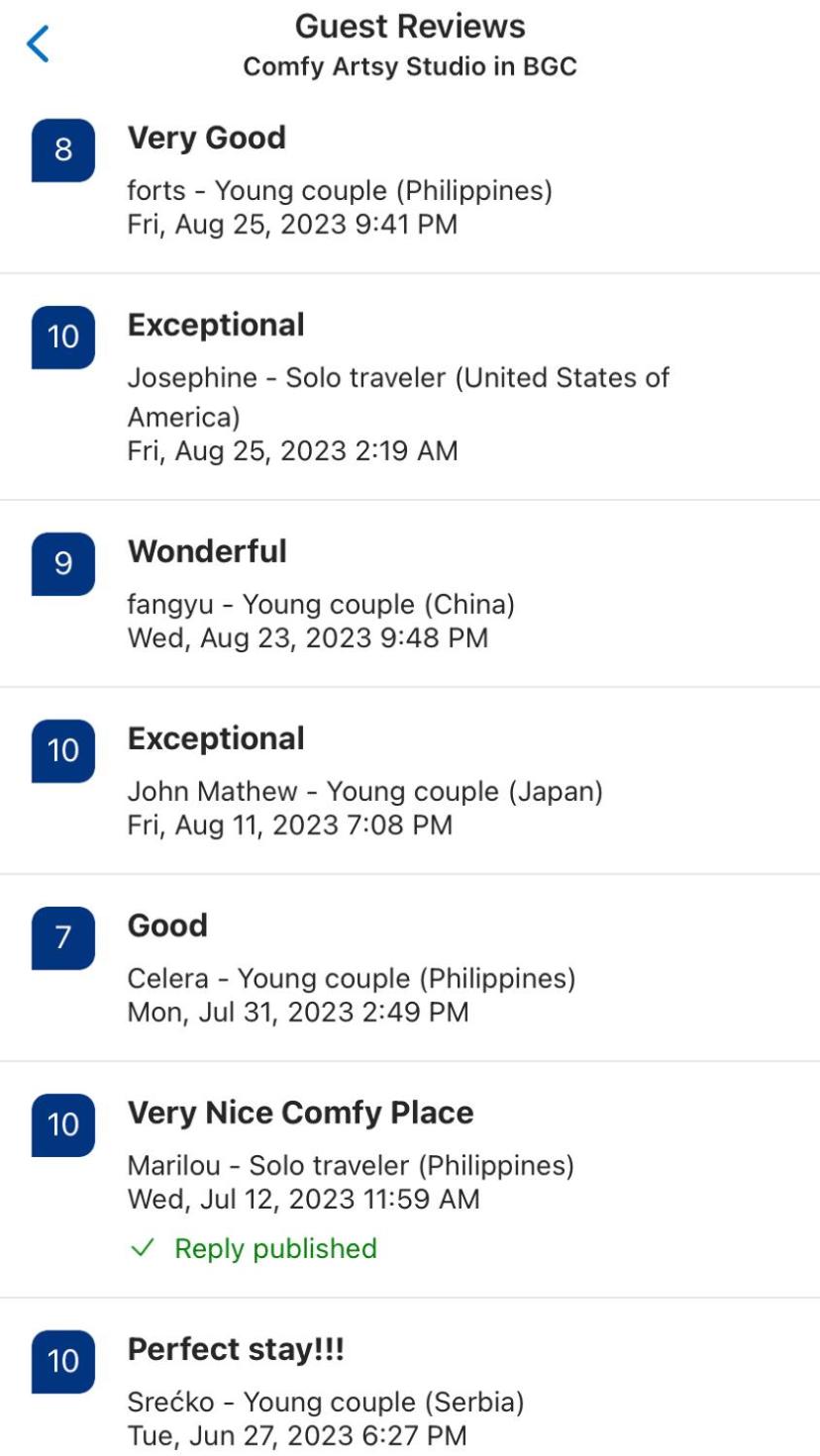The width and height of the screenshot is (820, 1456).
Task: Open the "Good" review title
Action: [167, 925]
